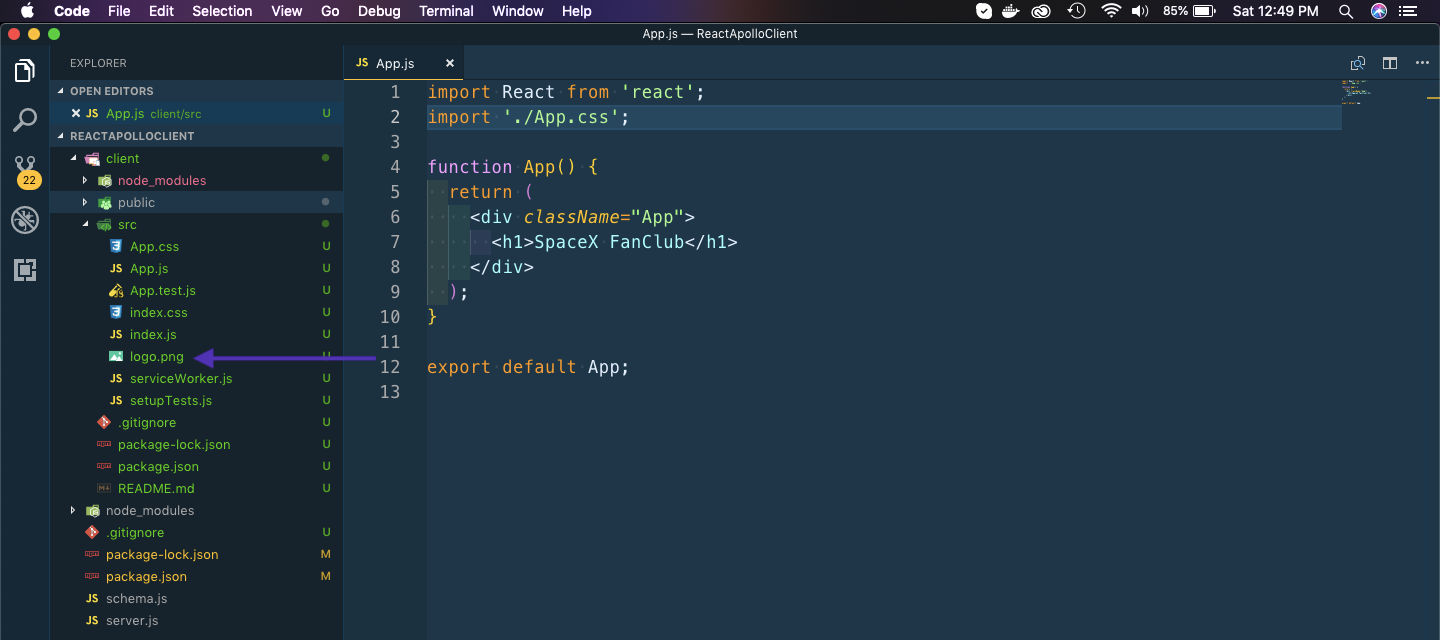Image resolution: width=1440 pixels, height=640 pixels.
Task: Close the App.js editor tab
Action: (450, 63)
